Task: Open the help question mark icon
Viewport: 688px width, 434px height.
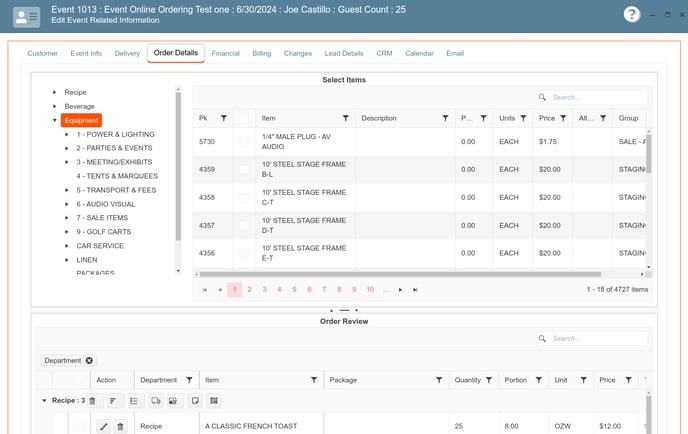Action: click(631, 14)
